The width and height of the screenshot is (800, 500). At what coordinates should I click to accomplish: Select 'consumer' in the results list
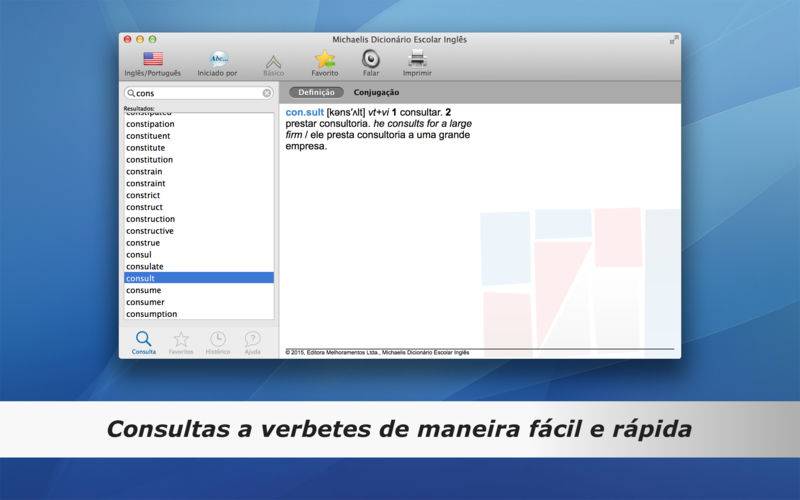[199, 302]
